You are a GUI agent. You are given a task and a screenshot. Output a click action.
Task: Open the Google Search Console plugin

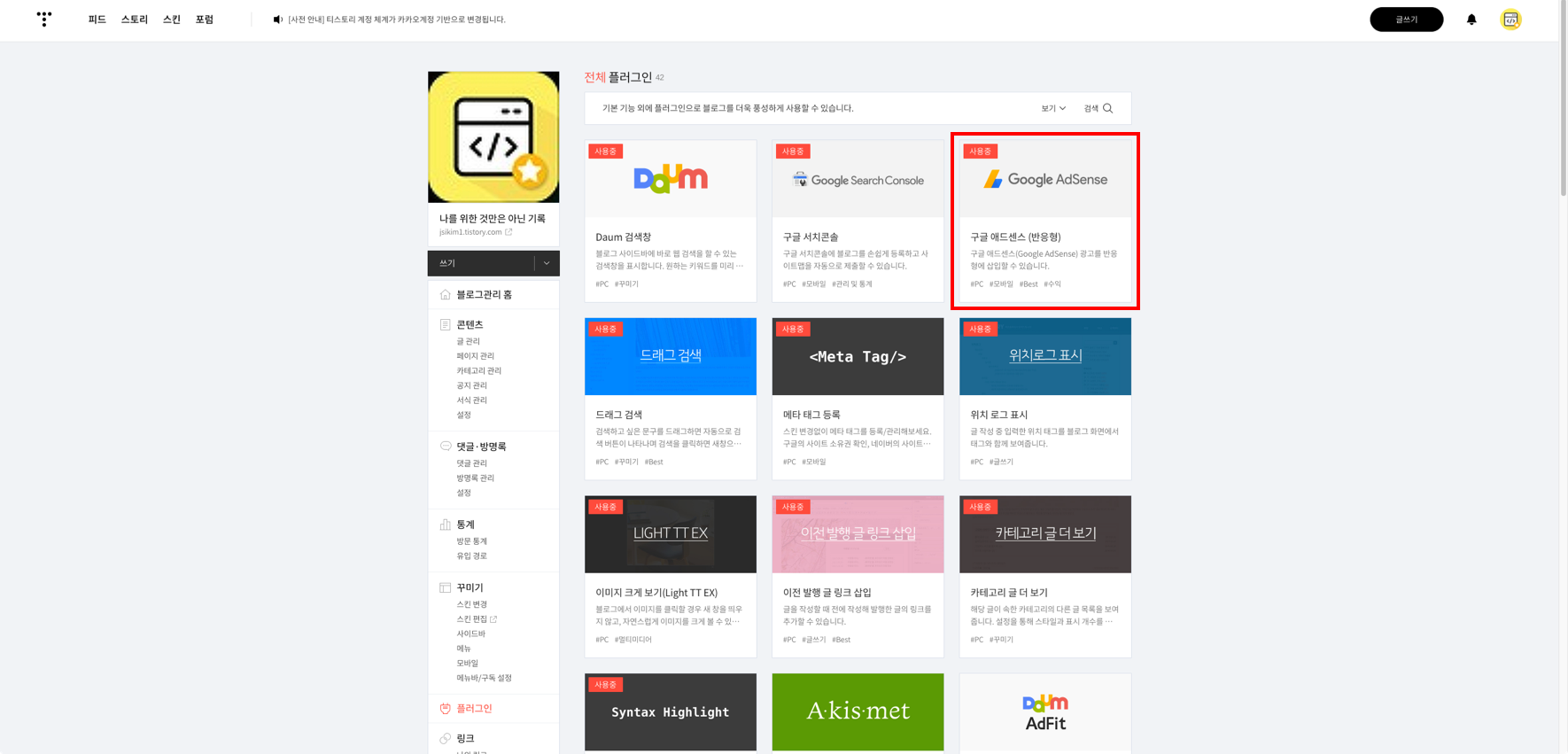(858, 221)
